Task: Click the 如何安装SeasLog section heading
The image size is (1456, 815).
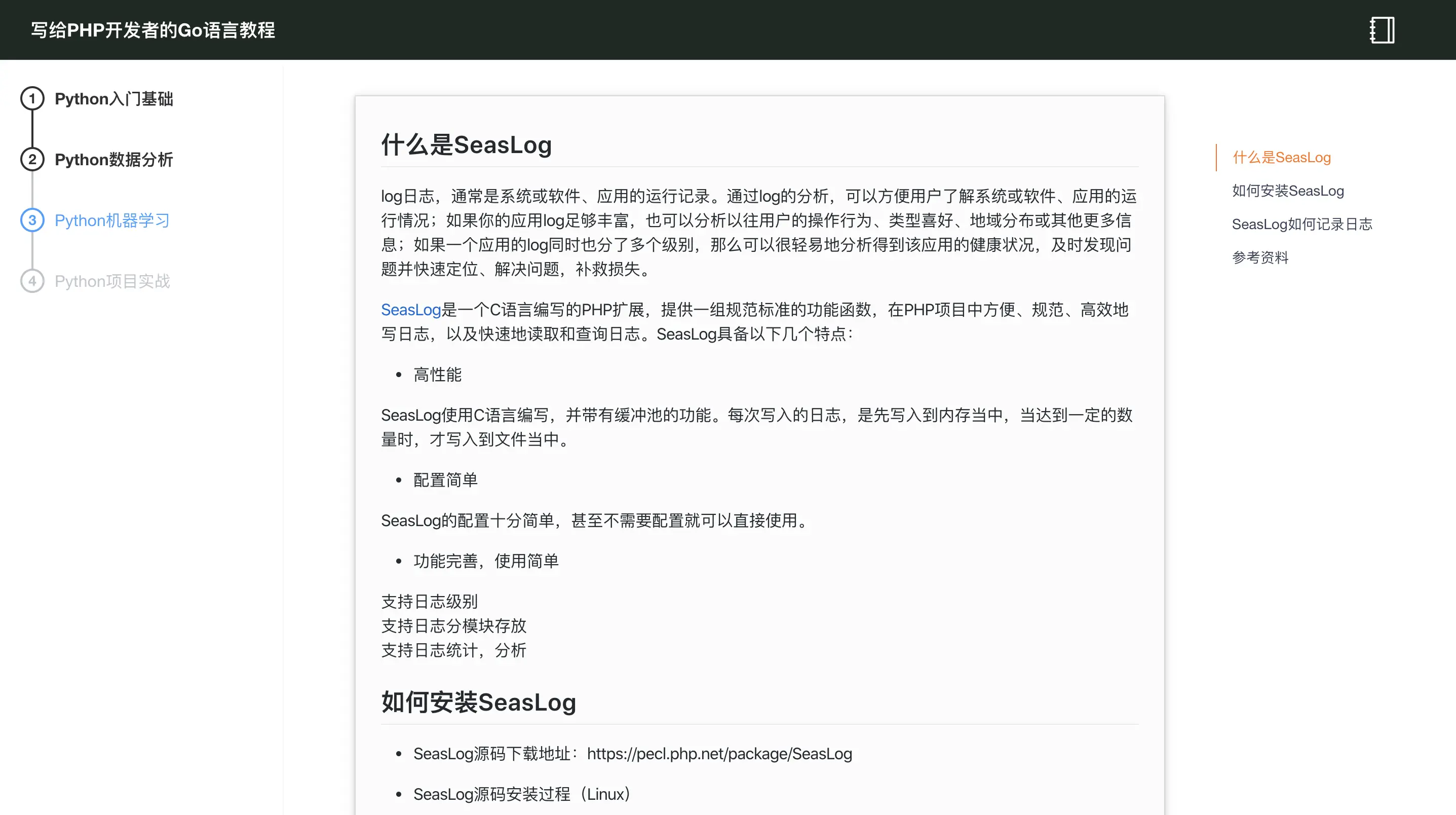Action: (478, 702)
